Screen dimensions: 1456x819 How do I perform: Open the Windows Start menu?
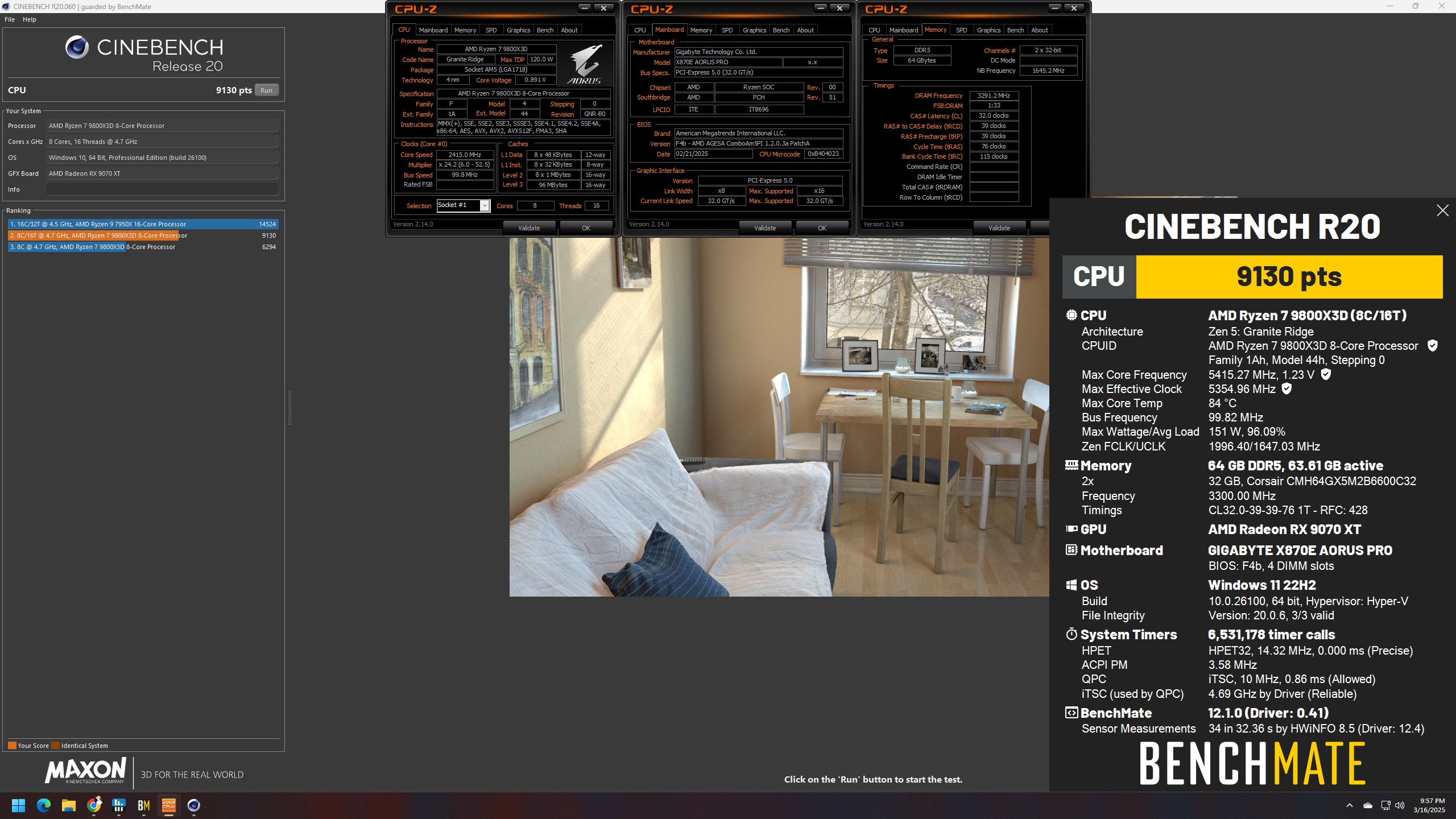pyautogui.click(x=18, y=805)
